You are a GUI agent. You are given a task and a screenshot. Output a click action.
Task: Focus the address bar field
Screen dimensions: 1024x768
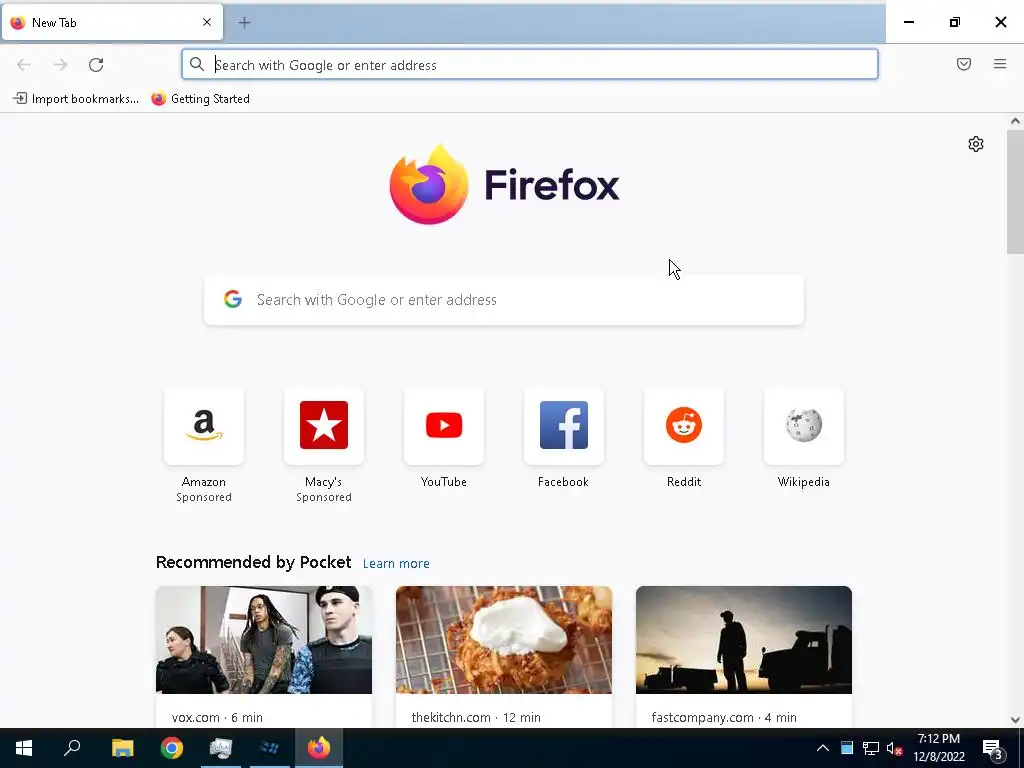(530, 65)
